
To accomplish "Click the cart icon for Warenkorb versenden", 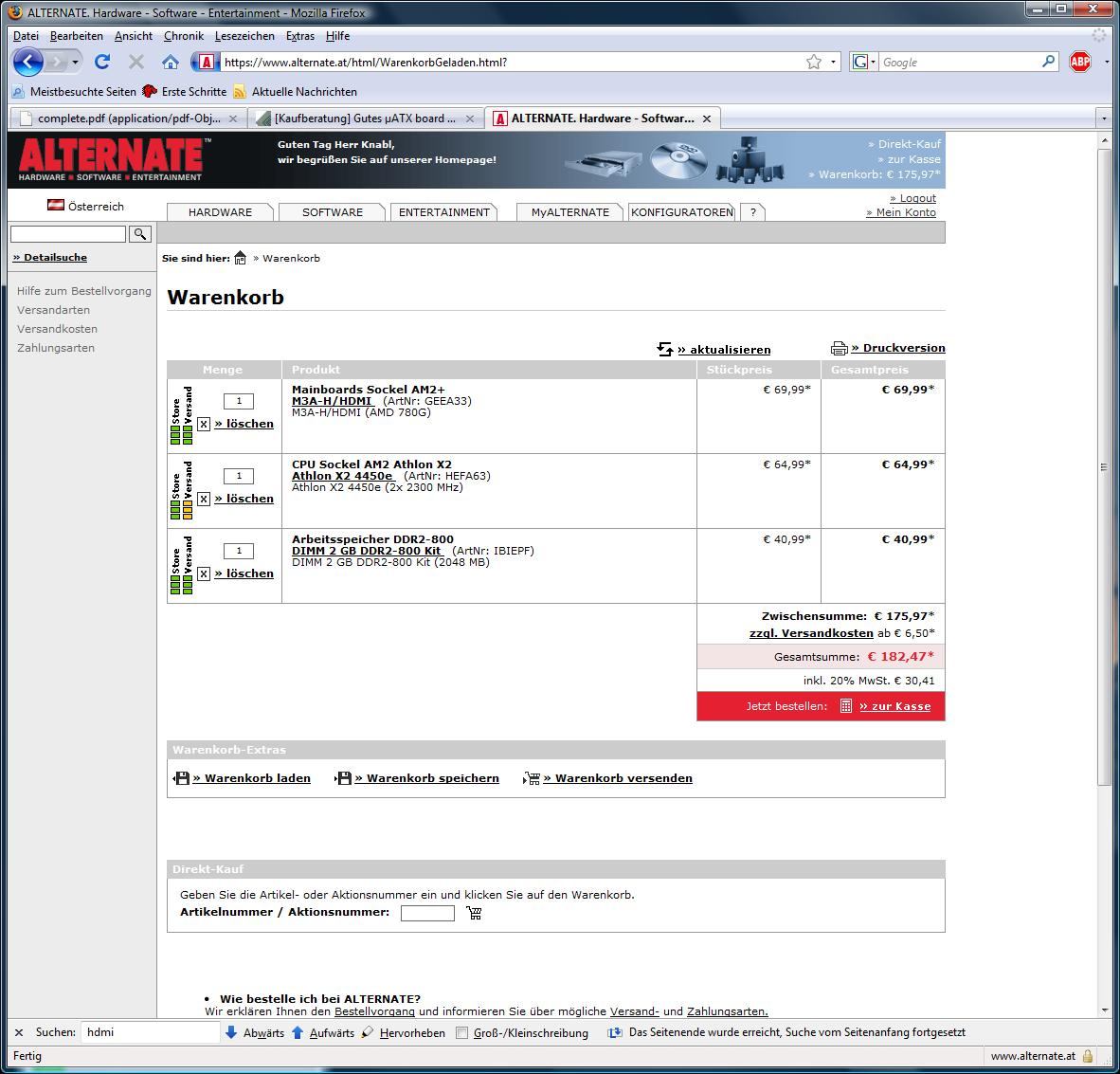I will 532,778.
